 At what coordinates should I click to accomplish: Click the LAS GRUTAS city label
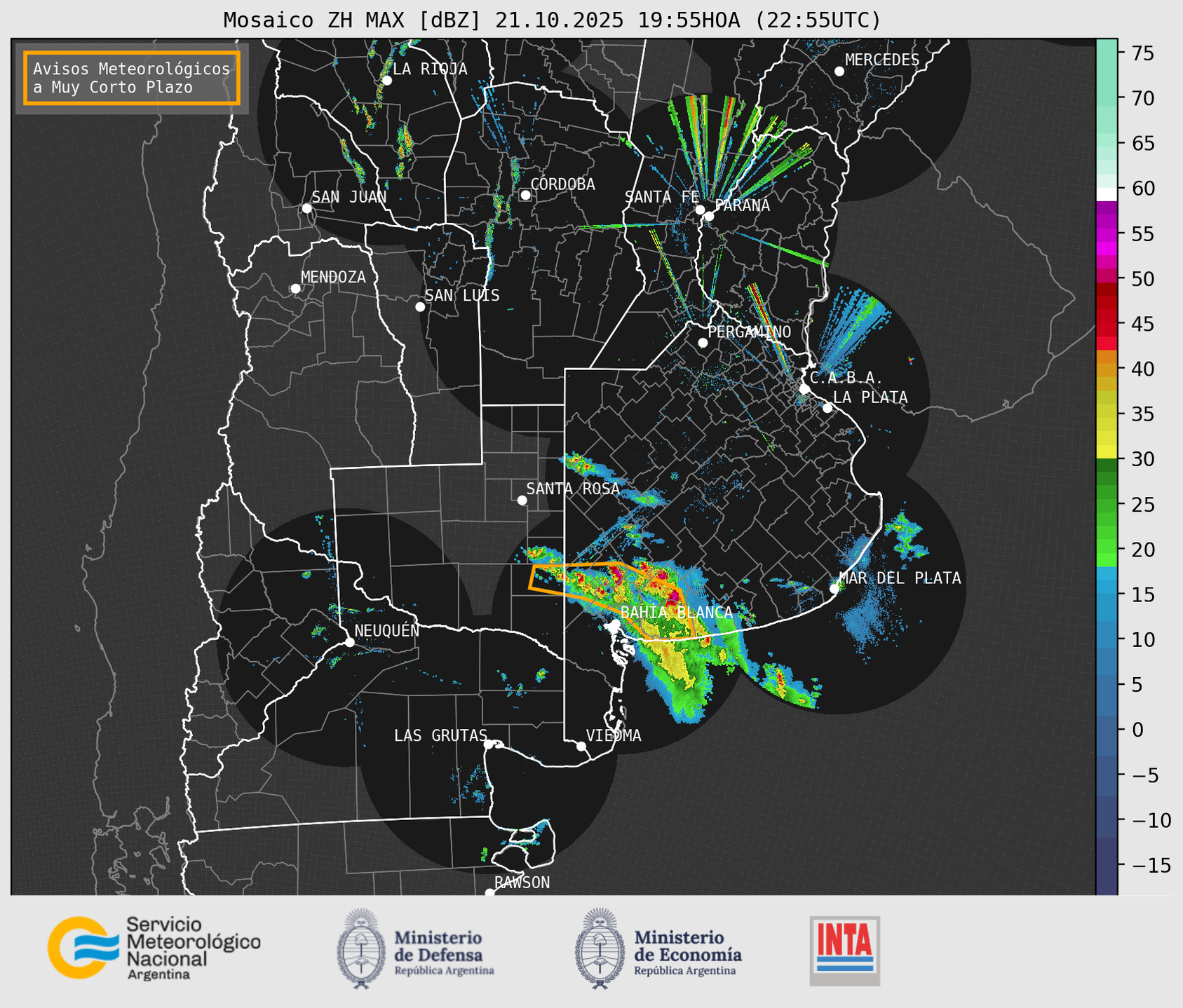tap(440, 735)
